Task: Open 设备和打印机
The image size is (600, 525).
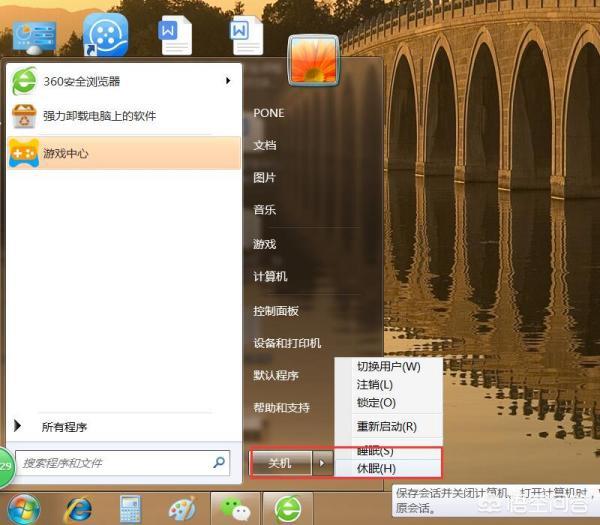Action: coord(287,343)
